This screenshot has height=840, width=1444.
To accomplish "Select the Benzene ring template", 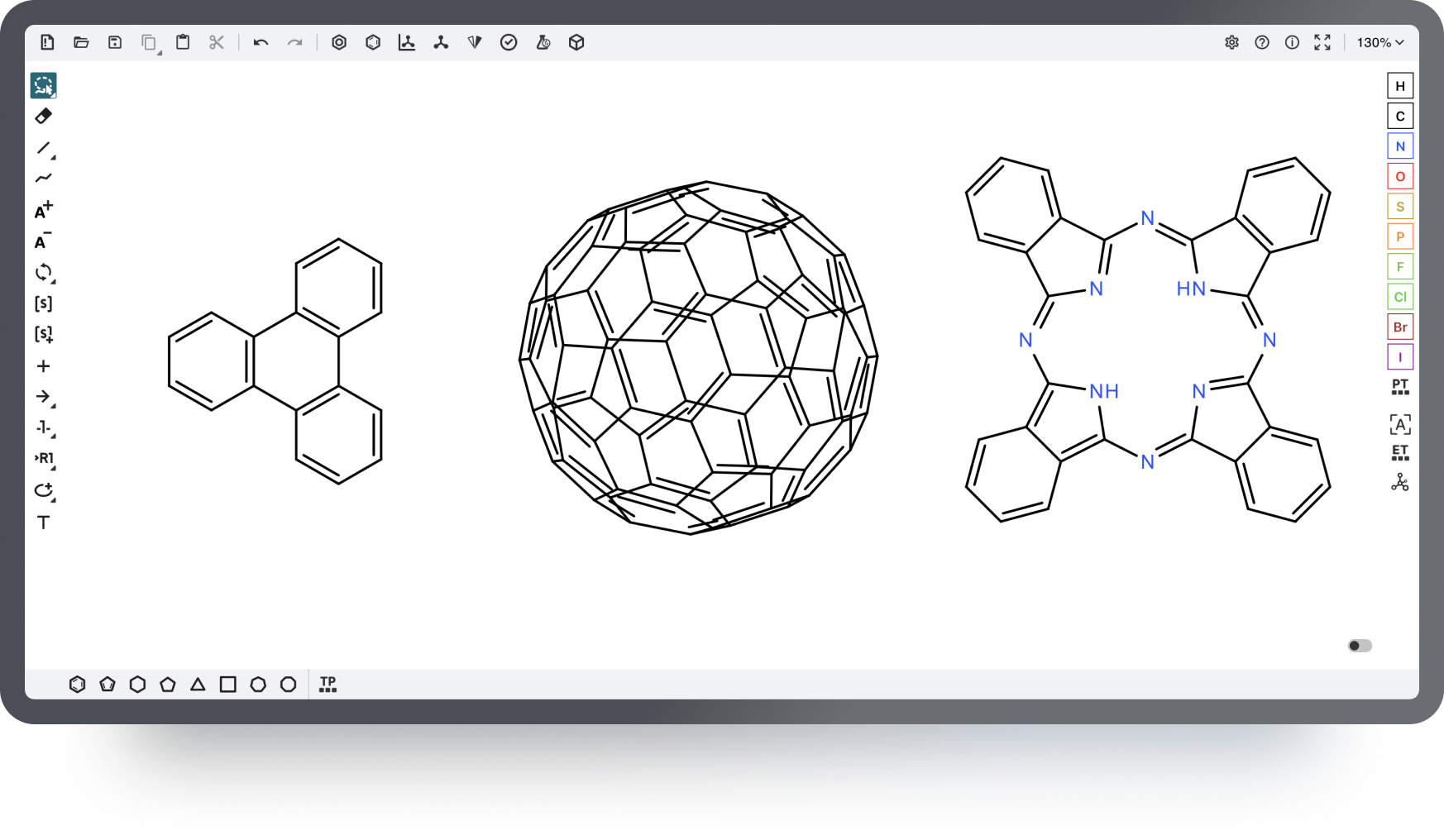I will [x=77, y=685].
